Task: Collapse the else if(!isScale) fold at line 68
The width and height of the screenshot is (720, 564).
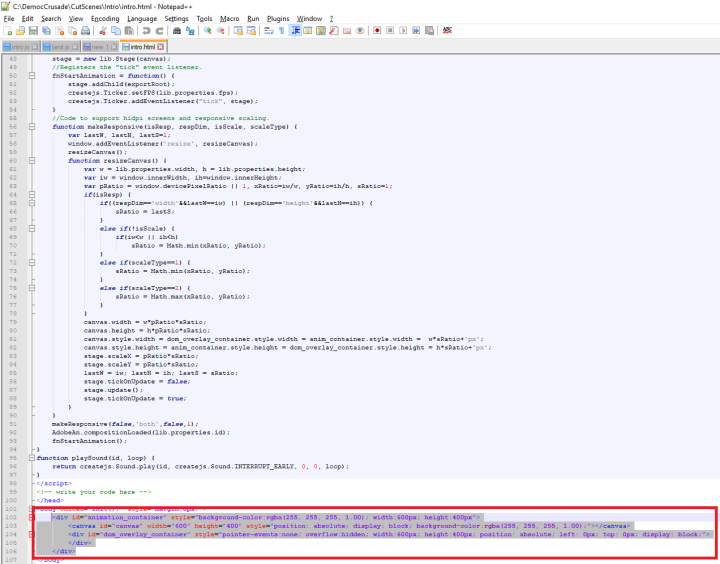Action: point(32,228)
